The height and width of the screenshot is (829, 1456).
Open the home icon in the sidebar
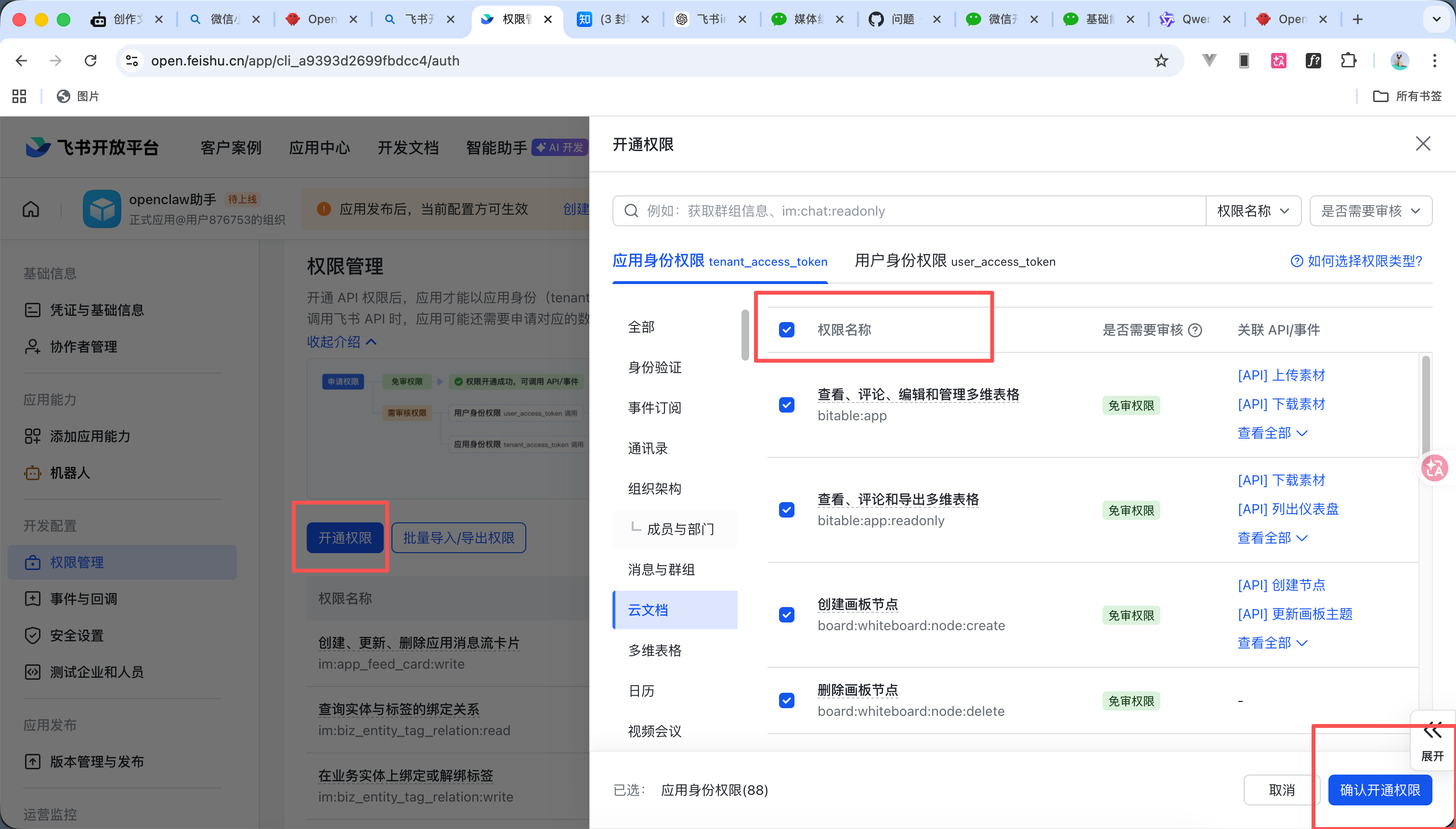pos(30,209)
